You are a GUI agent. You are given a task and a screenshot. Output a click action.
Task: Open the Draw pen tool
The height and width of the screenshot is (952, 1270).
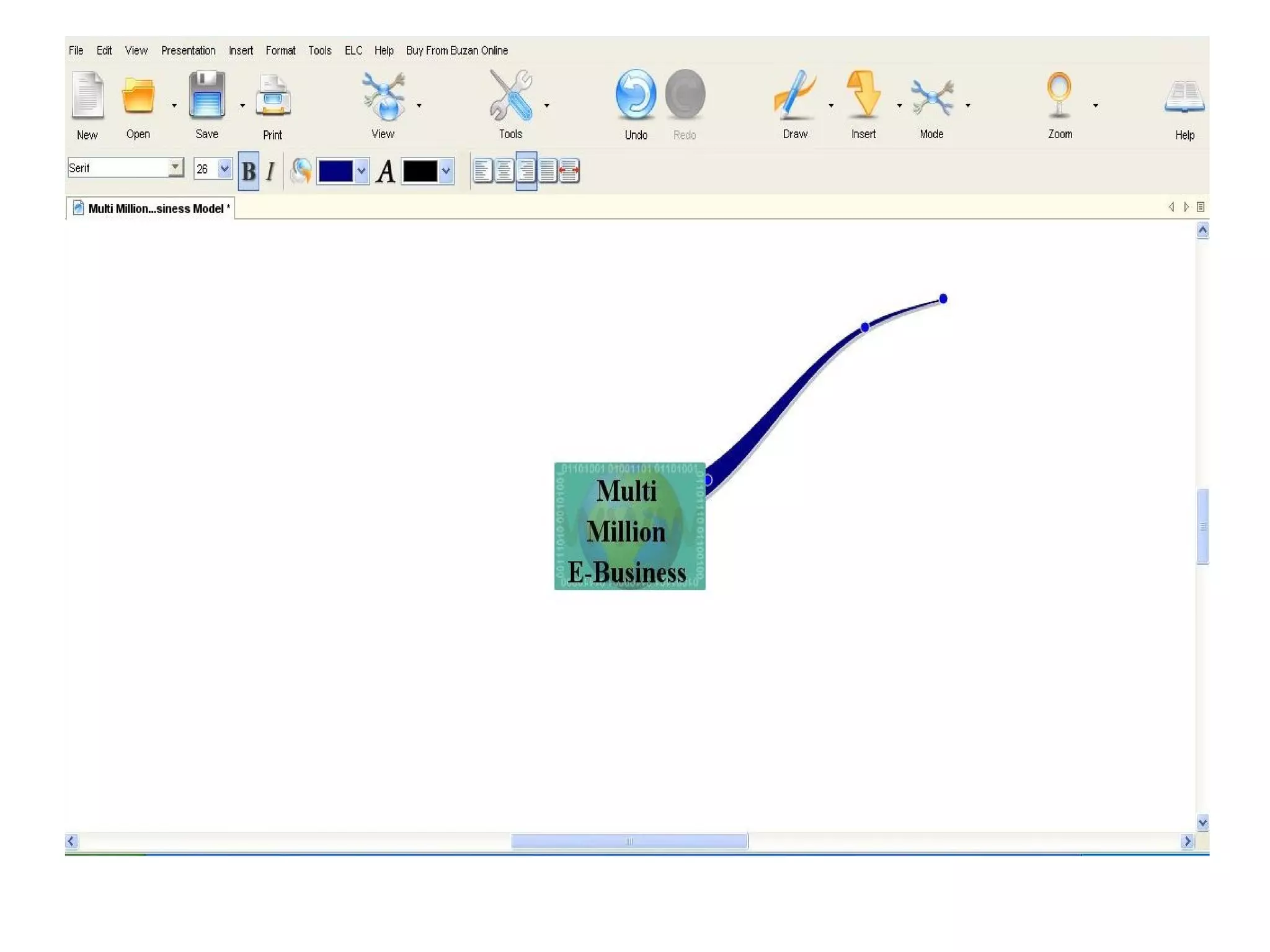pyautogui.click(x=794, y=95)
